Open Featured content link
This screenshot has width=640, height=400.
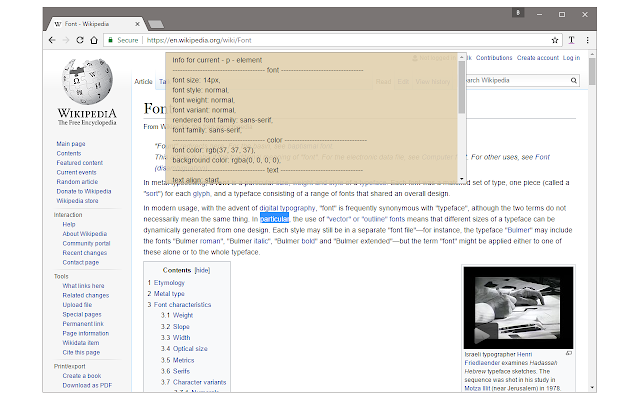tap(80, 163)
